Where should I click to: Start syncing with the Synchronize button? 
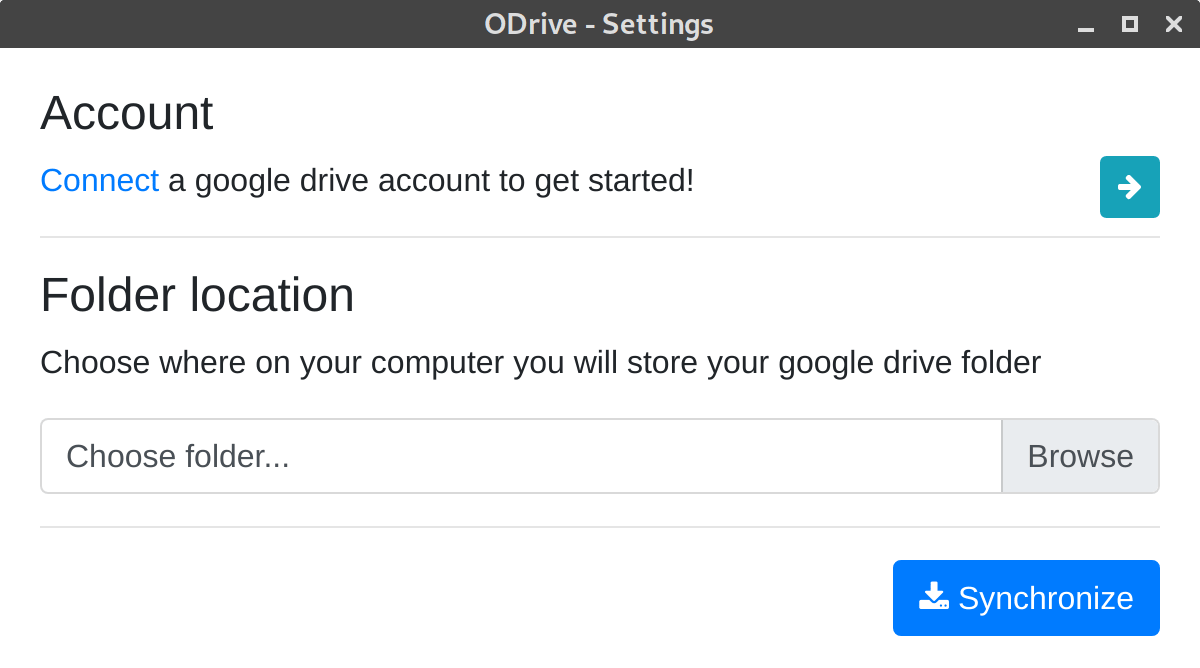click(1026, 598)
